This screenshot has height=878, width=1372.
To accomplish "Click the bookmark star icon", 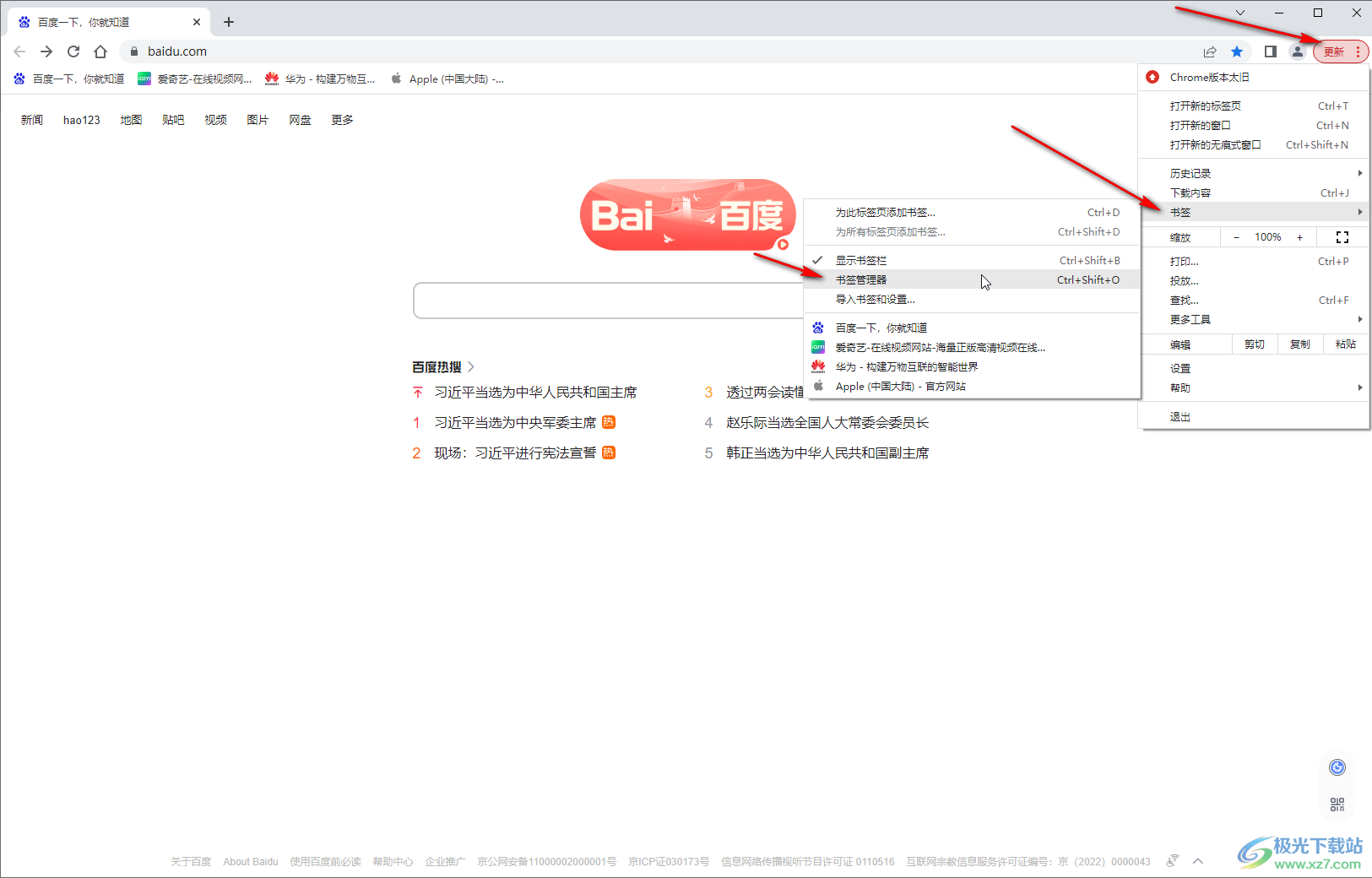I will (x=1237, y=51).
